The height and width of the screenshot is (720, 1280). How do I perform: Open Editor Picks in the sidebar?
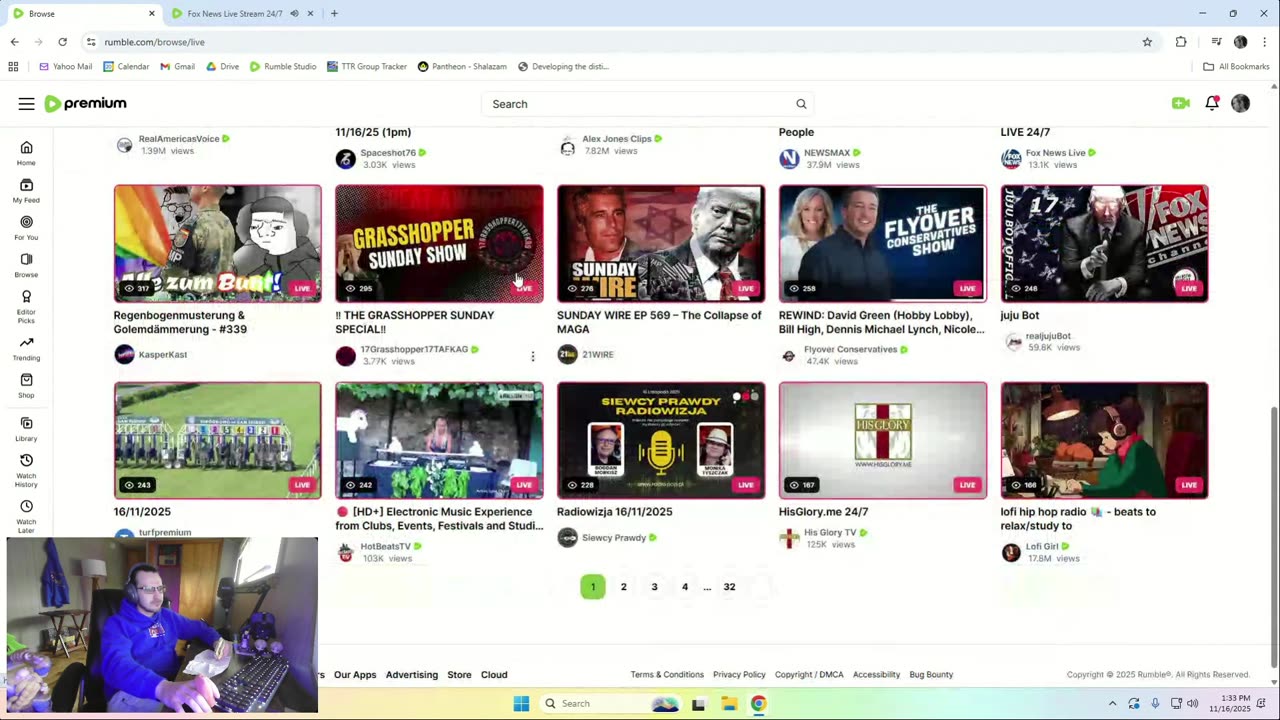click(x=26, y=304)
